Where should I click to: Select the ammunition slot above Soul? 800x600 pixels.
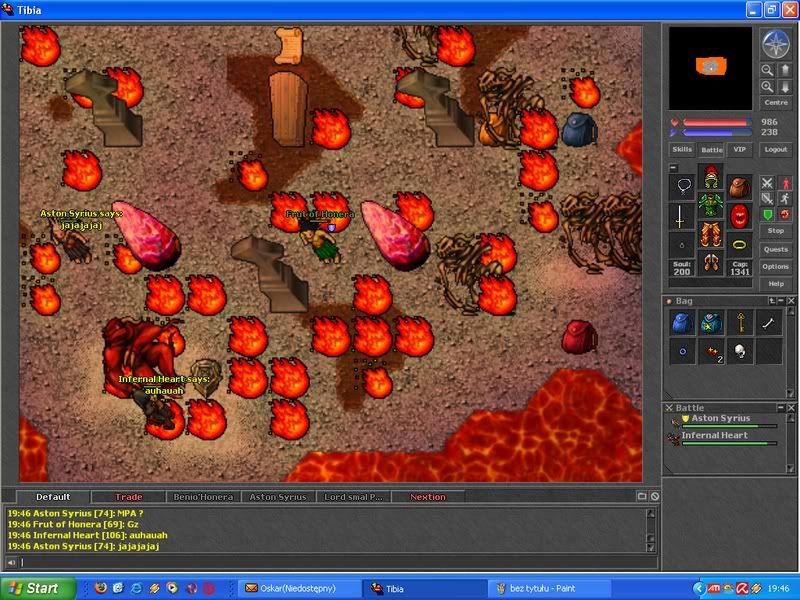pyautogui.click(x=682, y=244)
